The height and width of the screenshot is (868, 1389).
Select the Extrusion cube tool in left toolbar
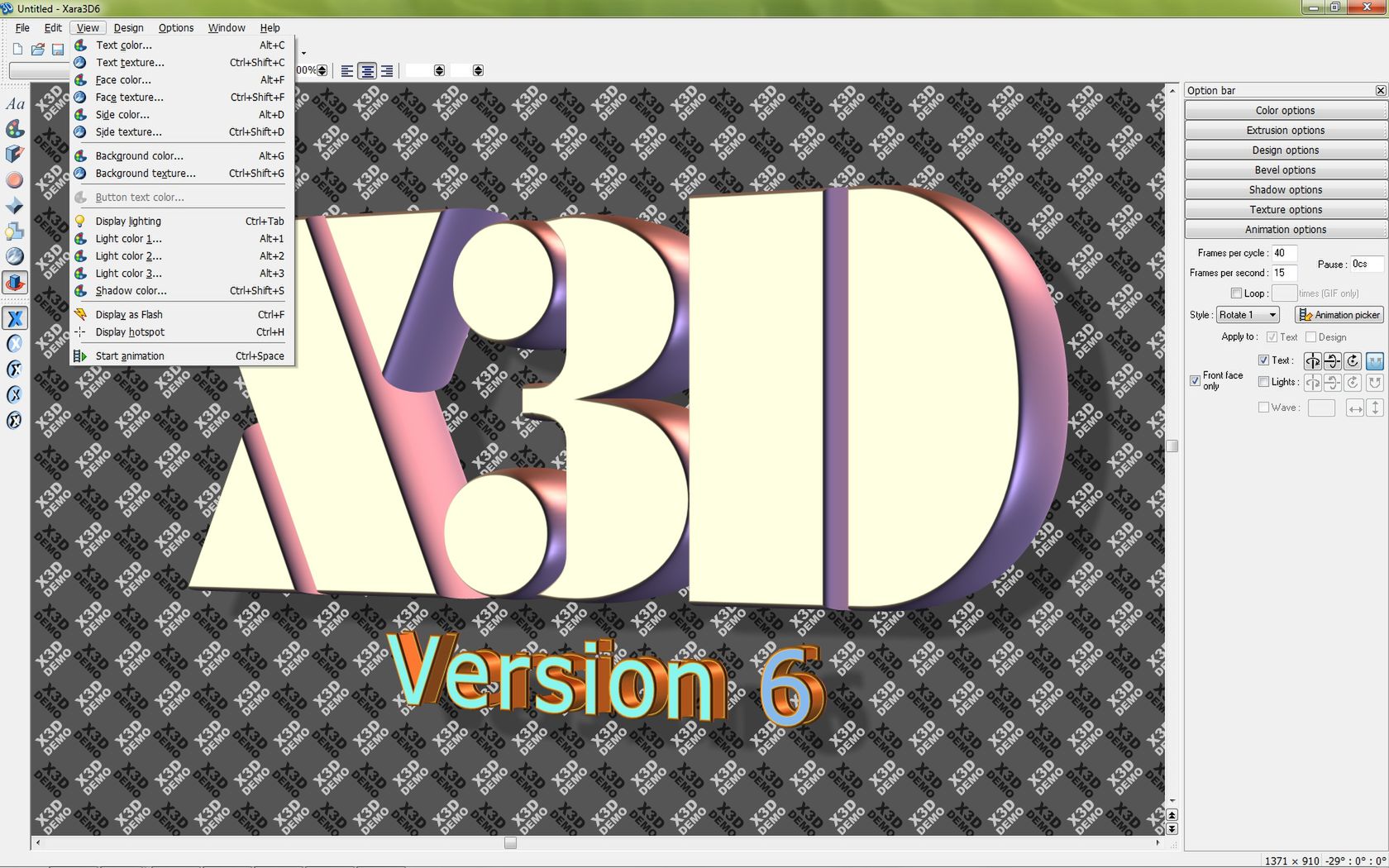pos(15,155)
